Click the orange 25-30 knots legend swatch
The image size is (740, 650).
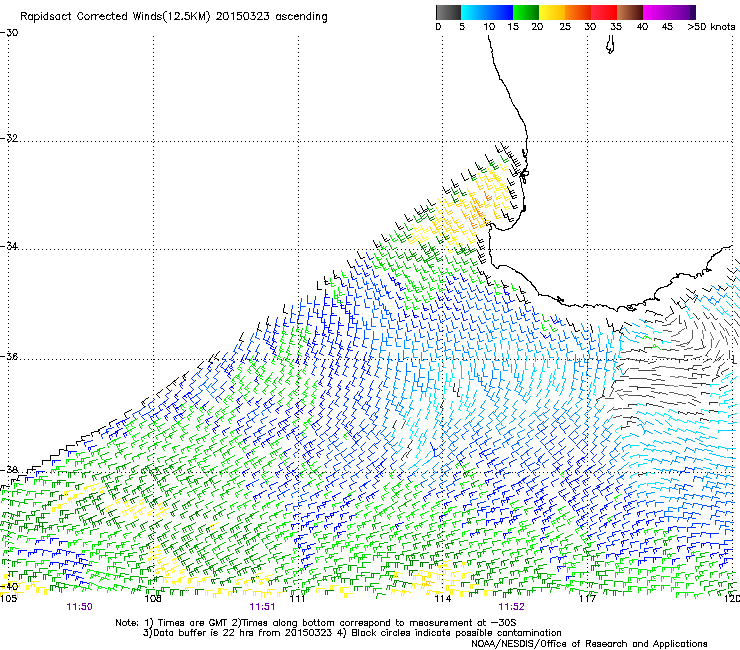[578, 12]
